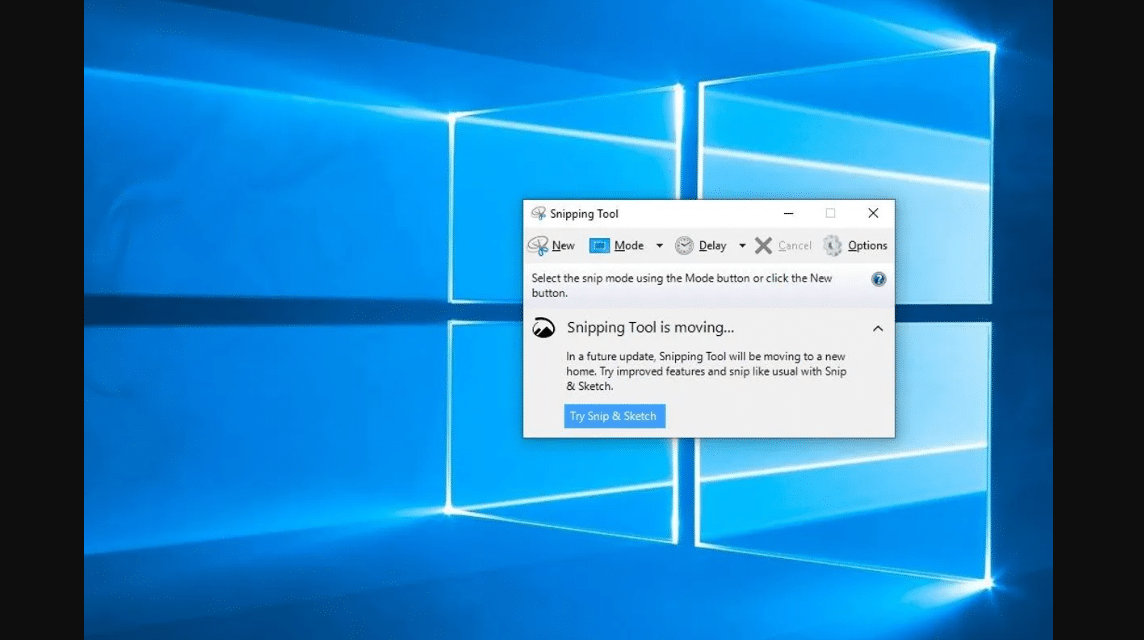The image size is (1144, 640).
Task: Click the Mode button
Action: click(617, 246)
